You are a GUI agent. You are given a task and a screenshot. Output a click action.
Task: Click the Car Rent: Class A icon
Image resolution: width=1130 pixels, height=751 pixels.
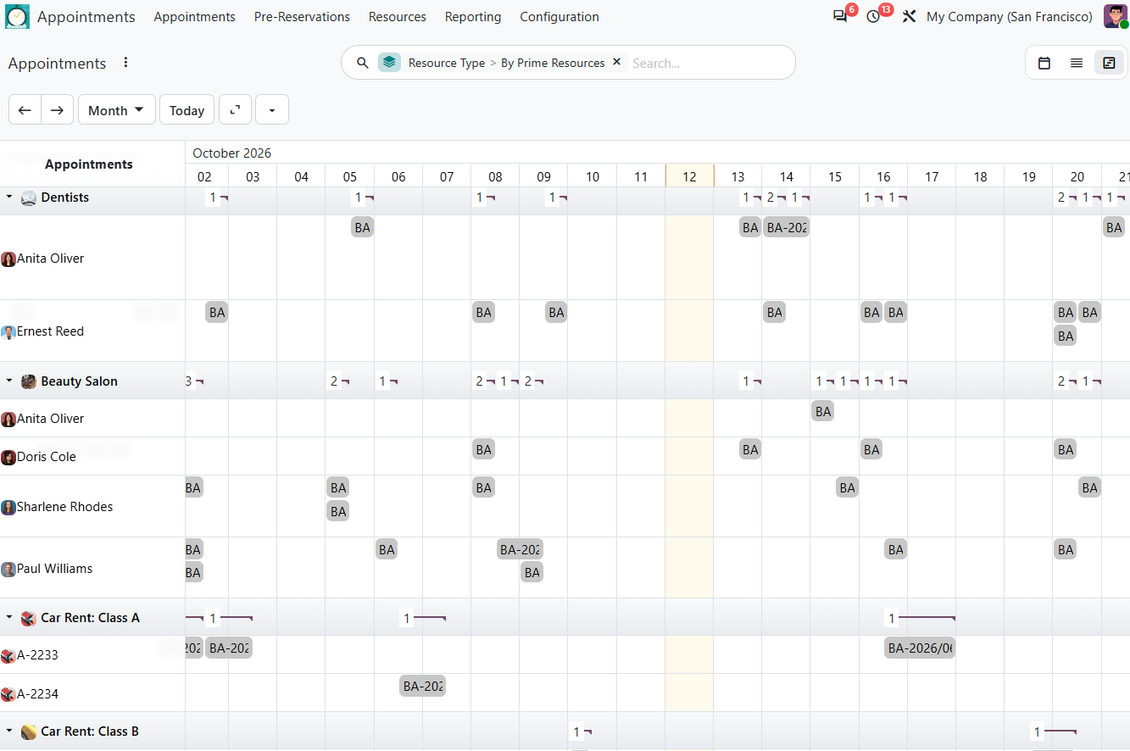pos(28,618)
